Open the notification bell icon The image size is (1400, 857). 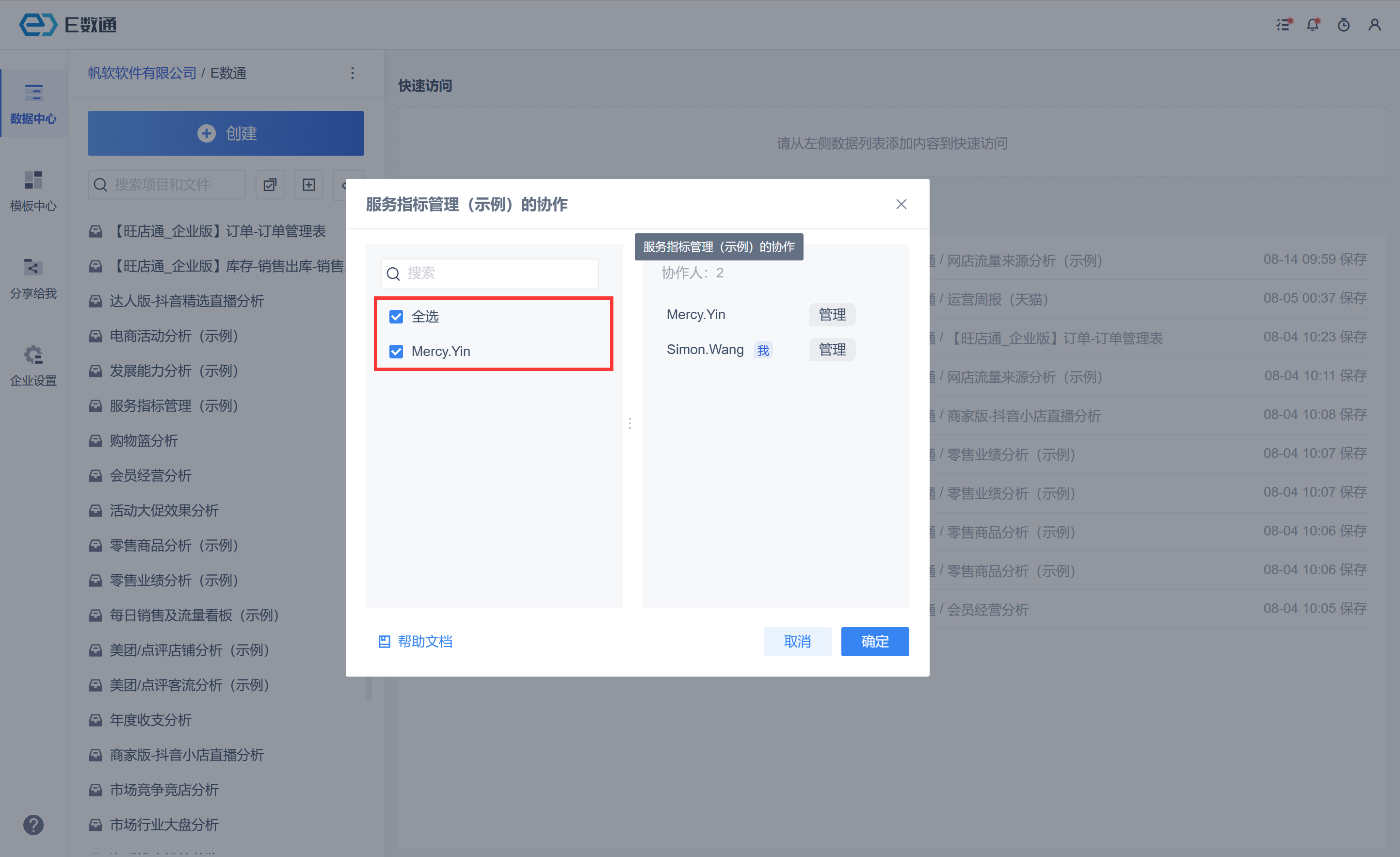pos(1313,24)
